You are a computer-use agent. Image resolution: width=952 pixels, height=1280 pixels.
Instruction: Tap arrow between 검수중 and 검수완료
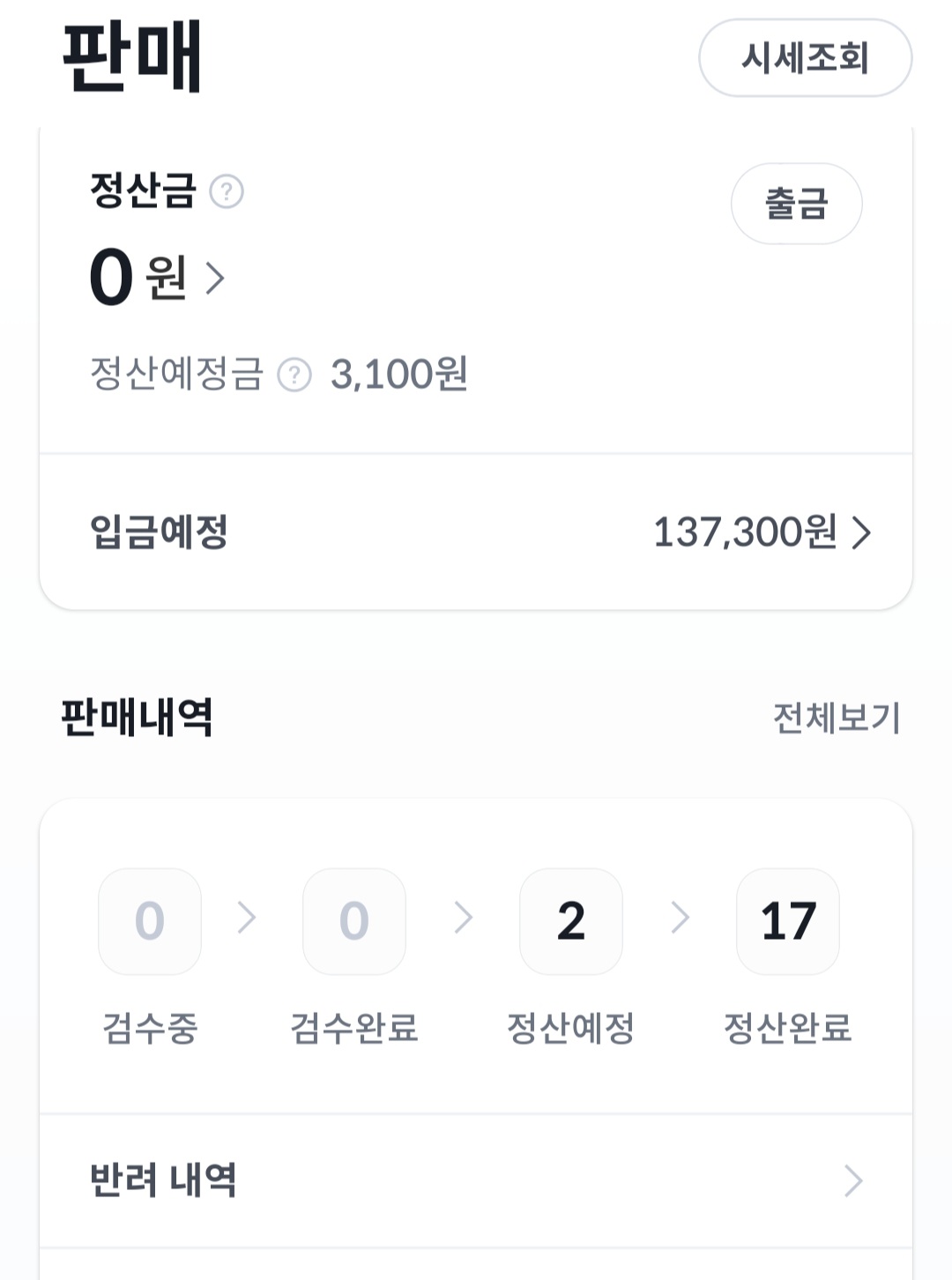[247, 918]
